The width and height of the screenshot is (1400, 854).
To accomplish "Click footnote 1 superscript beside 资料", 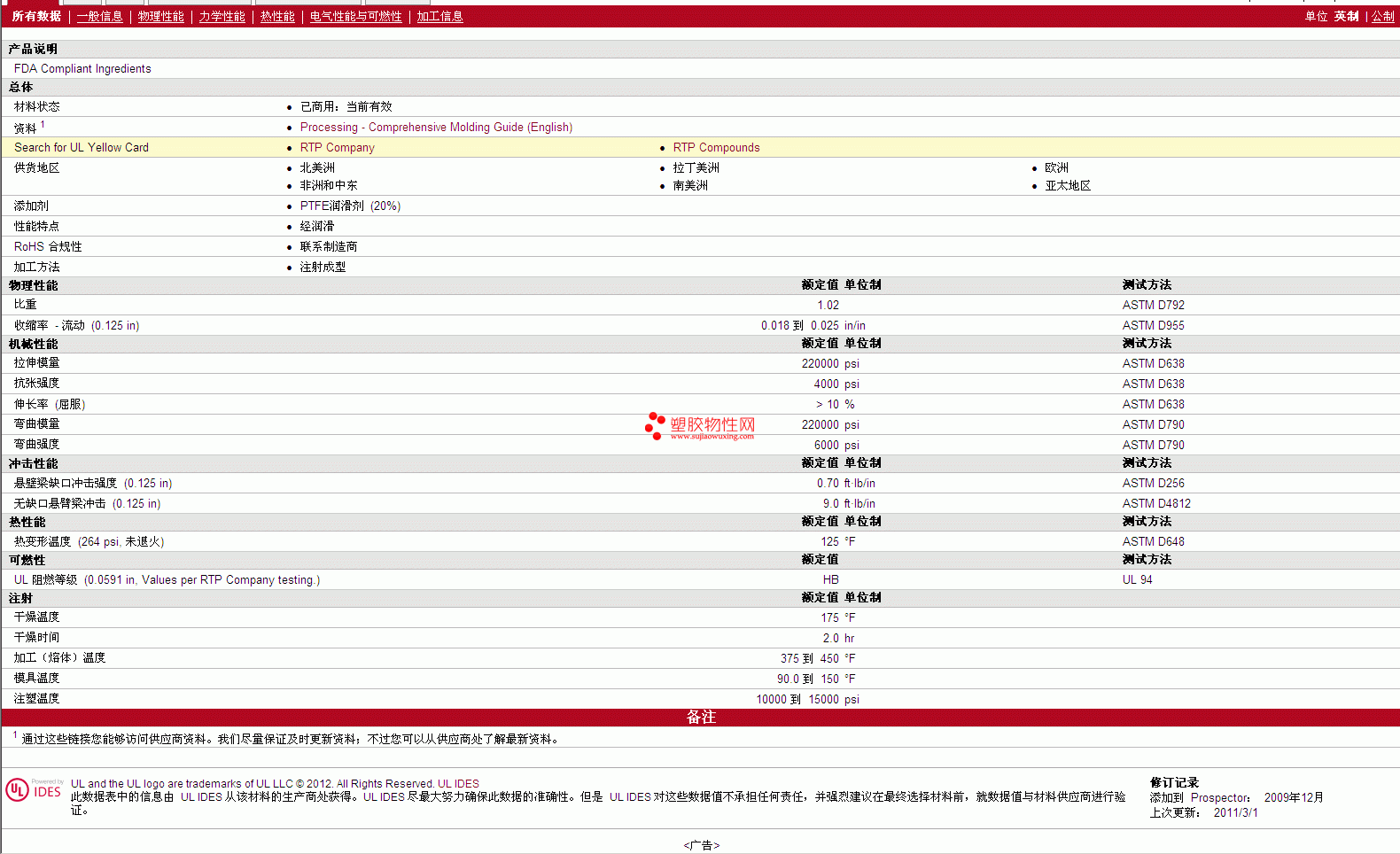I will (43, 125).
